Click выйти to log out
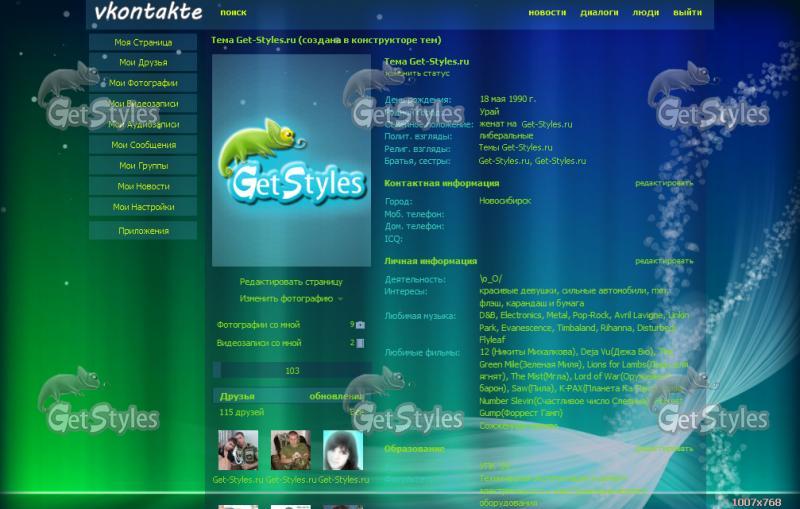Image resolution: width=800 pixels, height=509 pixels. (687, 12)
